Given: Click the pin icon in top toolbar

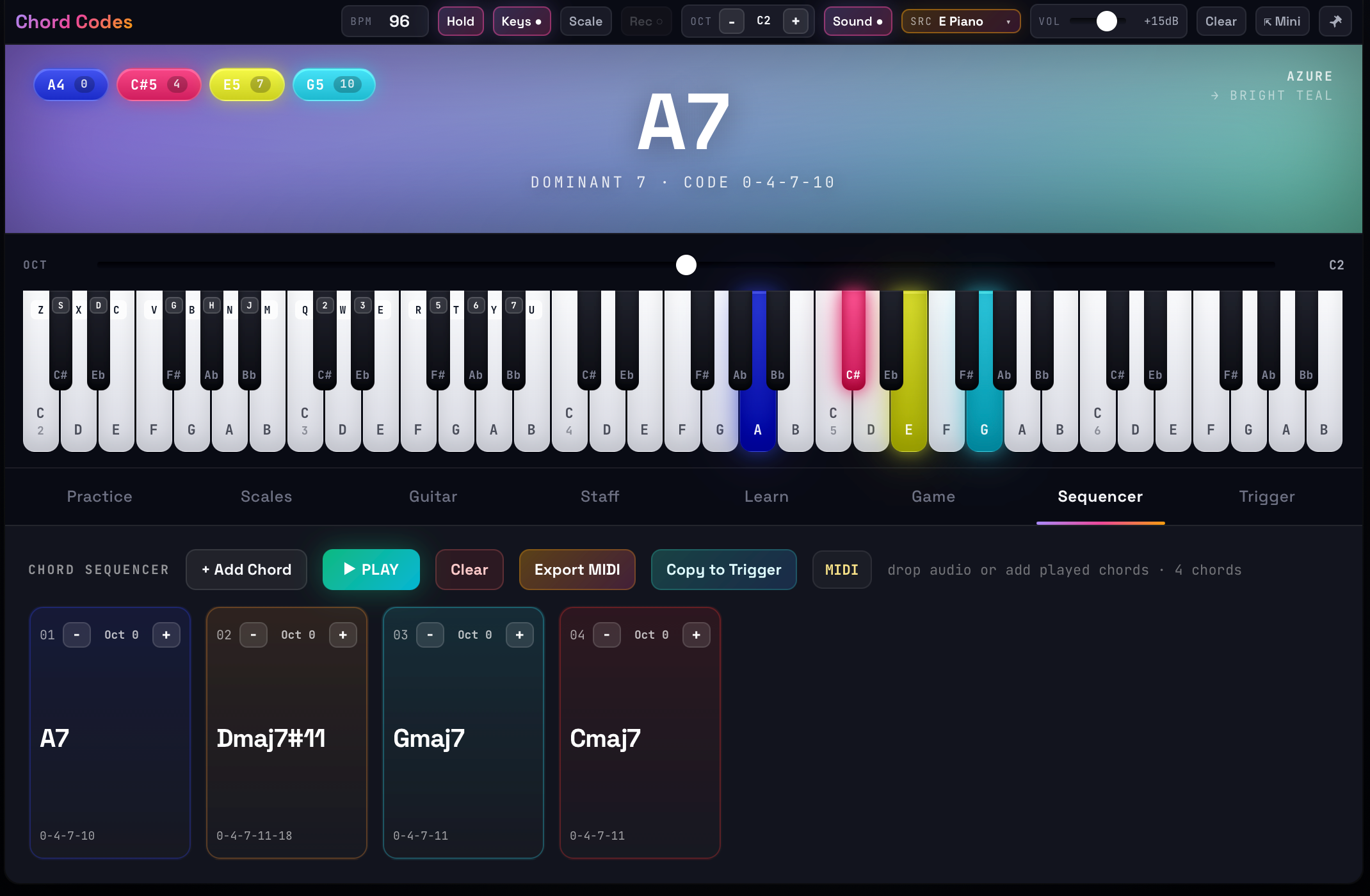Looking at the screenshot, I should [x=1335, y=21].
